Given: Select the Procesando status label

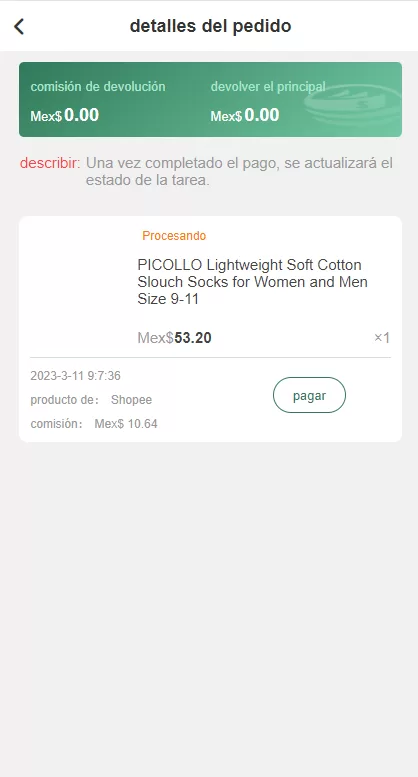Looking at the screenshot, I should (x=174, y=236).
